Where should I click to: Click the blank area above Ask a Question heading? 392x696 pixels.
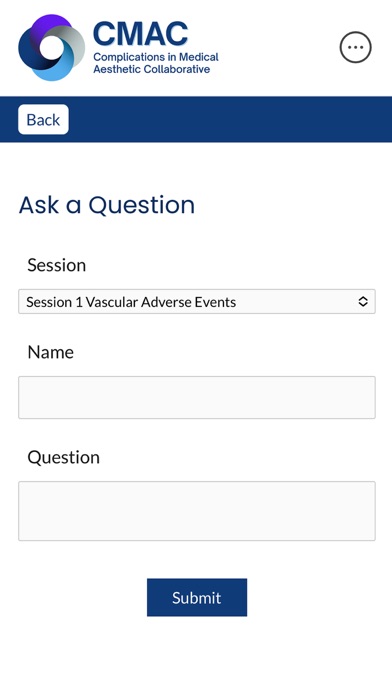click(197, 166)
